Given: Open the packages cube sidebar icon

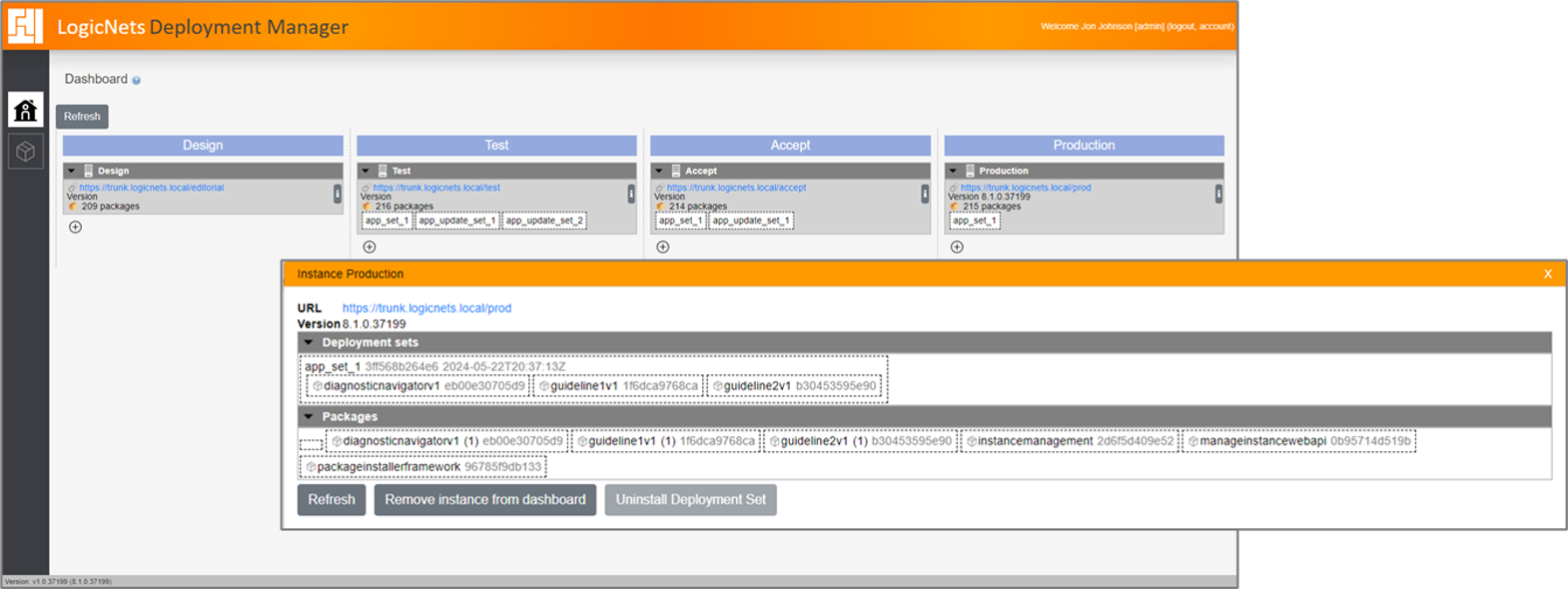Looking at the screenshot, I should pyautogui.click(x=26, y=151).
